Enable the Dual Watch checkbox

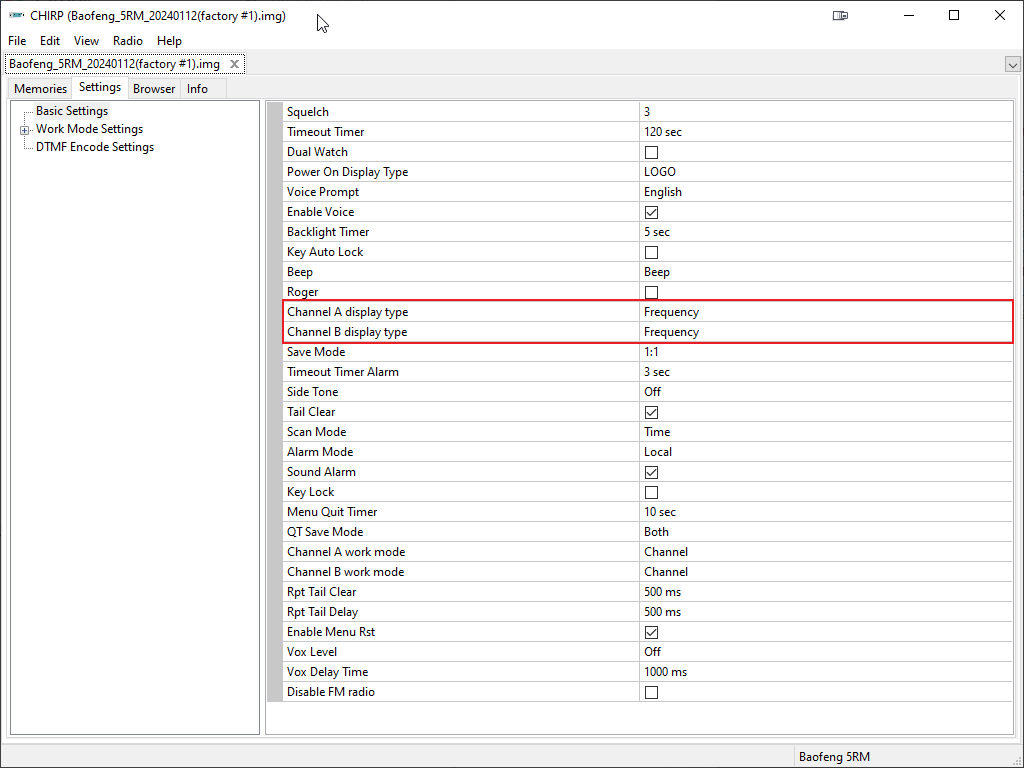(x=651, y=152)
